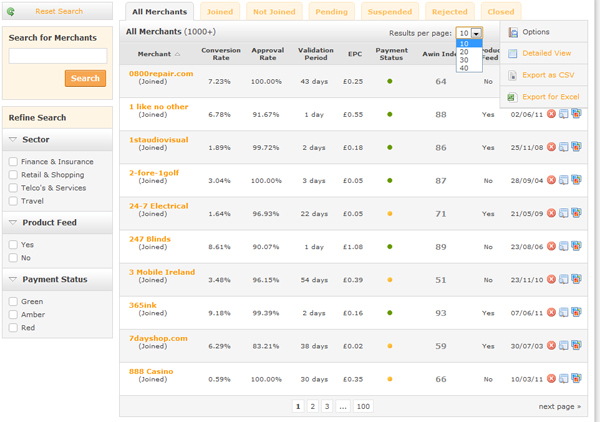
Task: Switch to the Joined tab
Action: pos(220,12)
